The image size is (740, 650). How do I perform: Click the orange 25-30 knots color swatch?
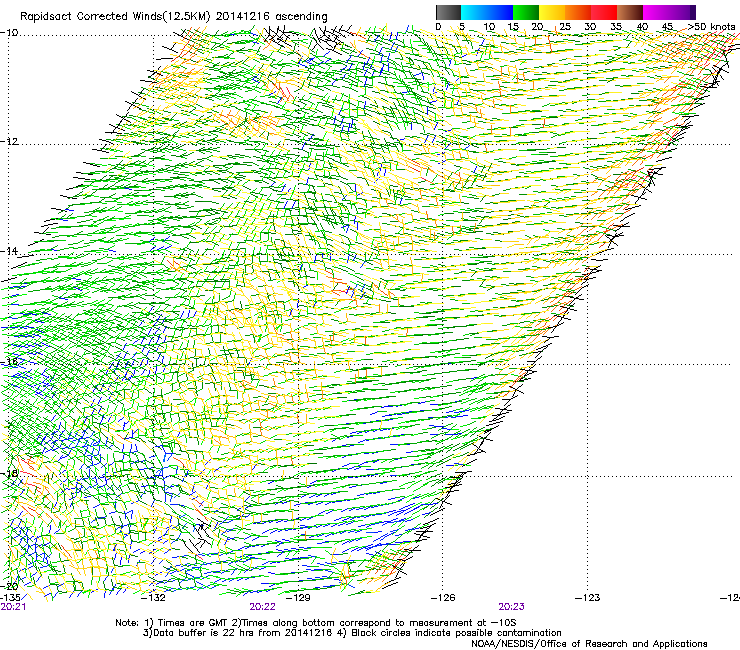pos(578,12)
